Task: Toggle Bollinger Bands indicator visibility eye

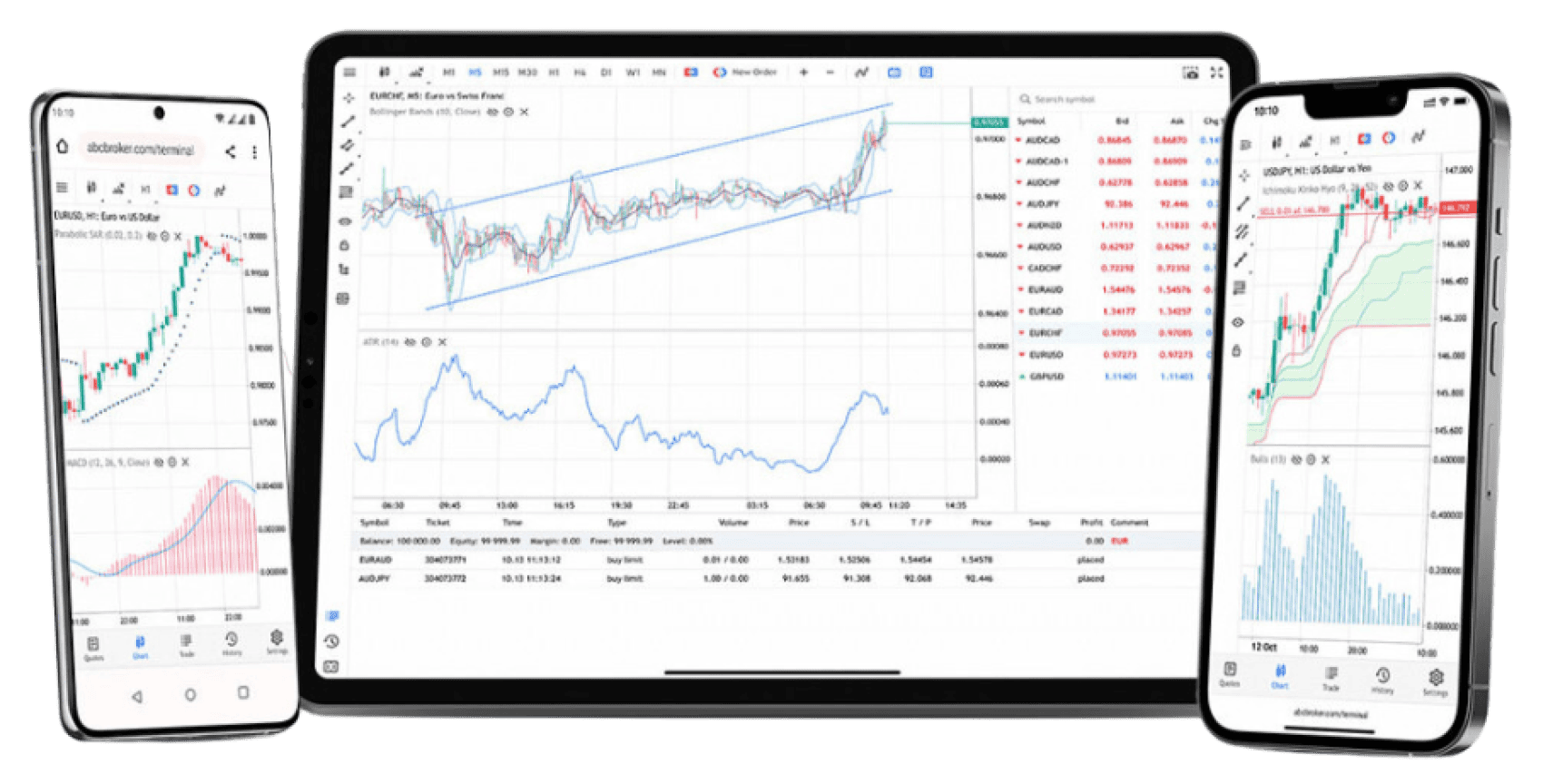Action: point(493,113)
